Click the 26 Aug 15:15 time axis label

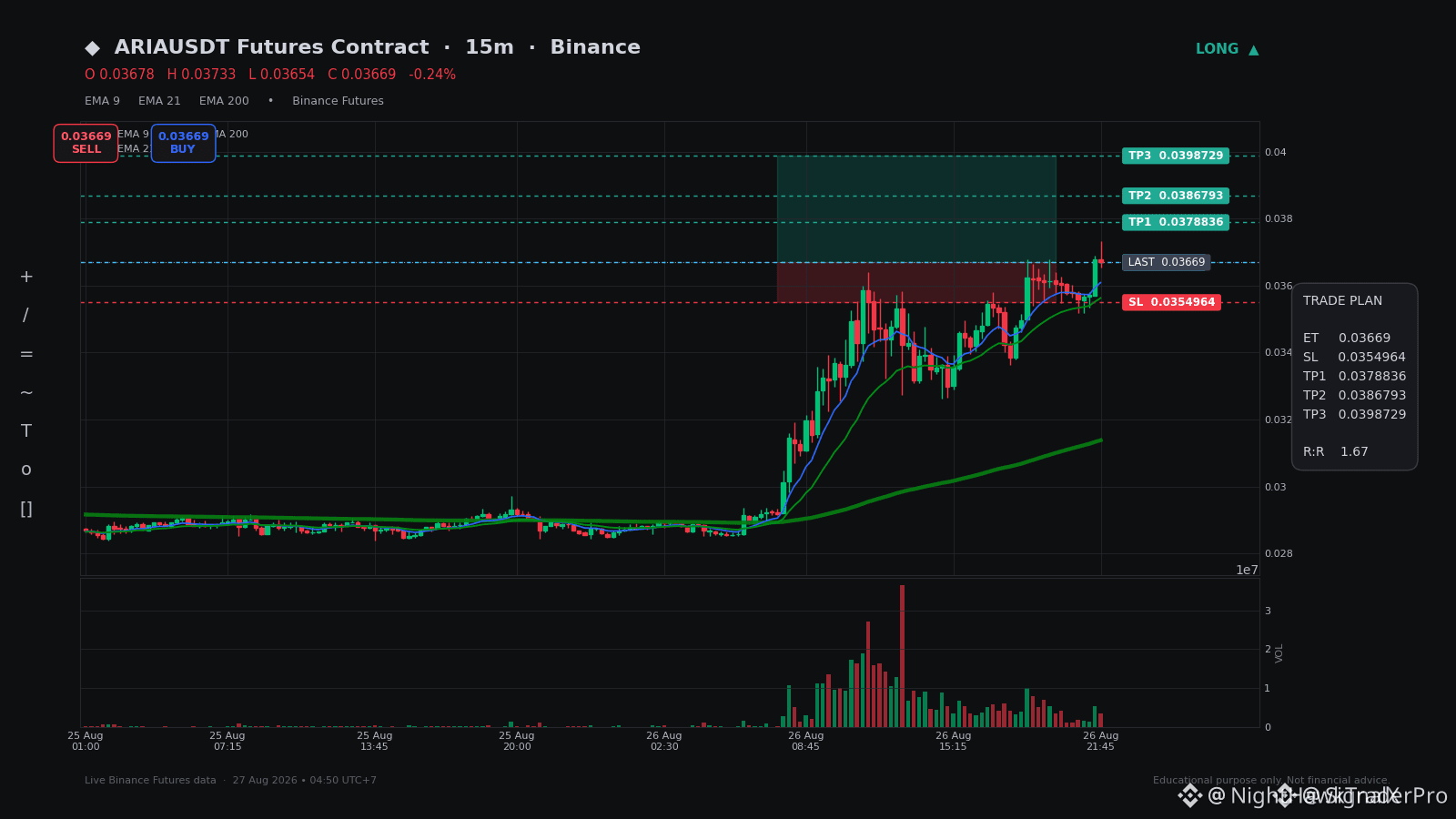954,742
